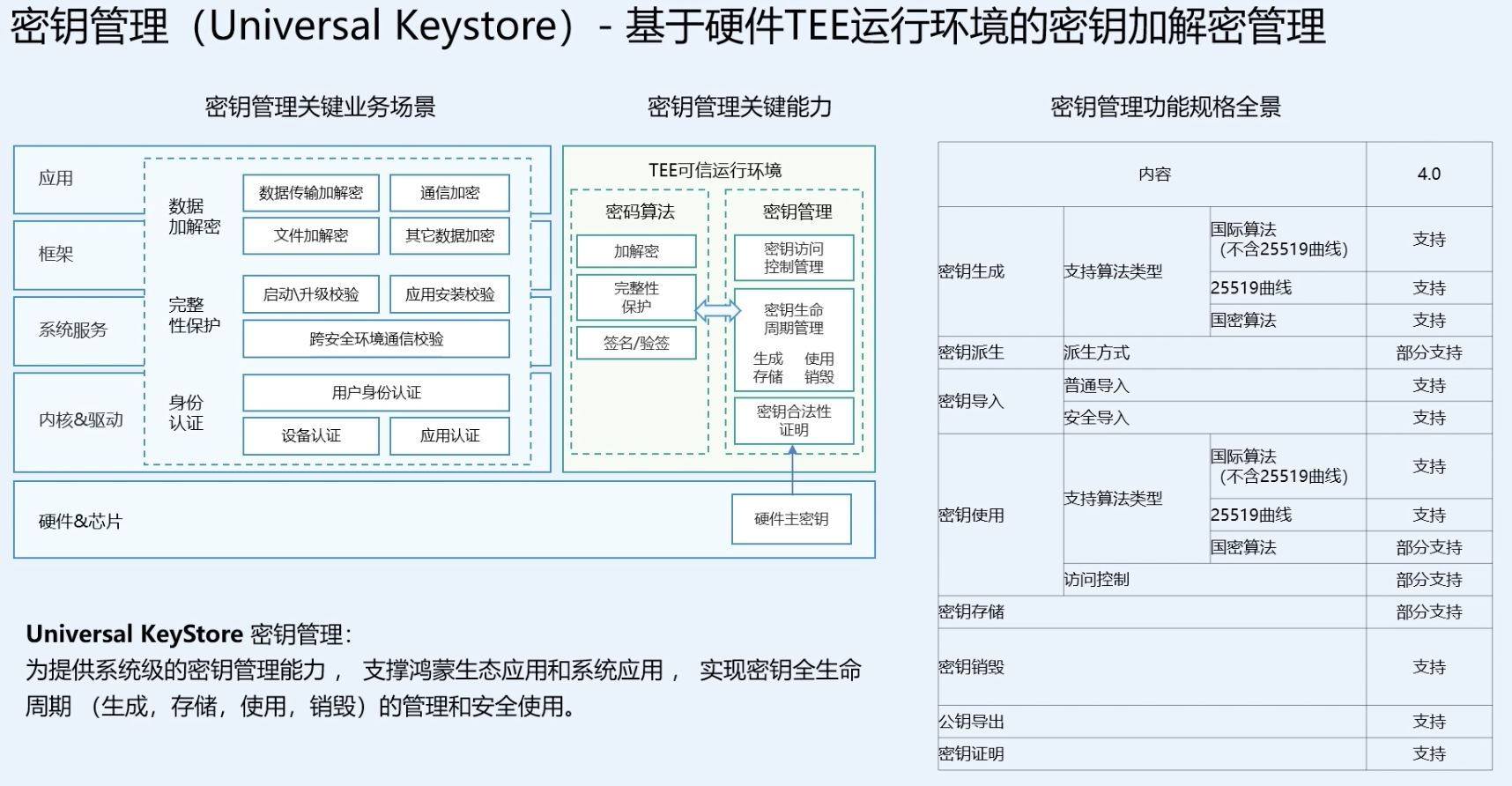The image size is (1512, 786).
Task: Select the 密钥管理关键能力 heading
Action: coord(739,108)
